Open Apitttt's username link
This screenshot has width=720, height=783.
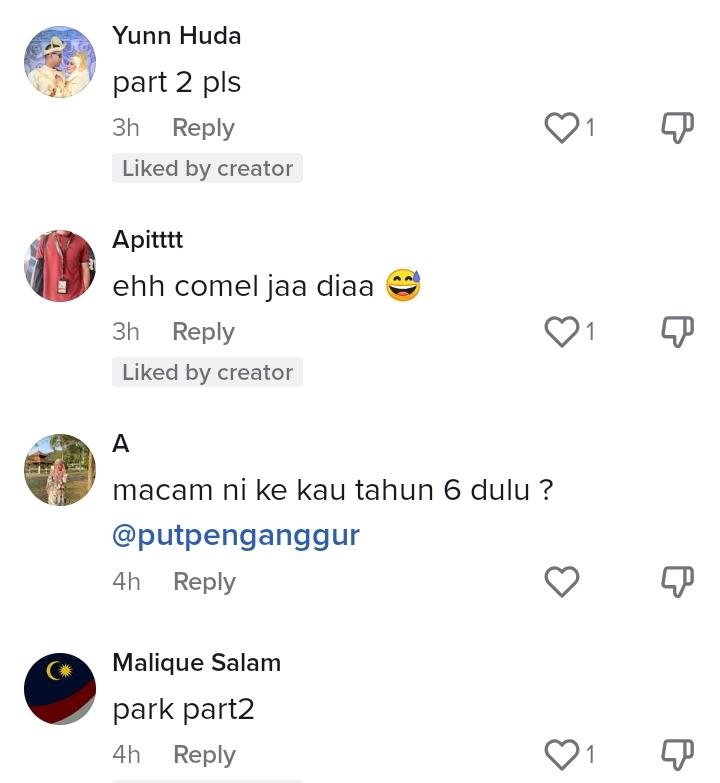click(148, 240)
